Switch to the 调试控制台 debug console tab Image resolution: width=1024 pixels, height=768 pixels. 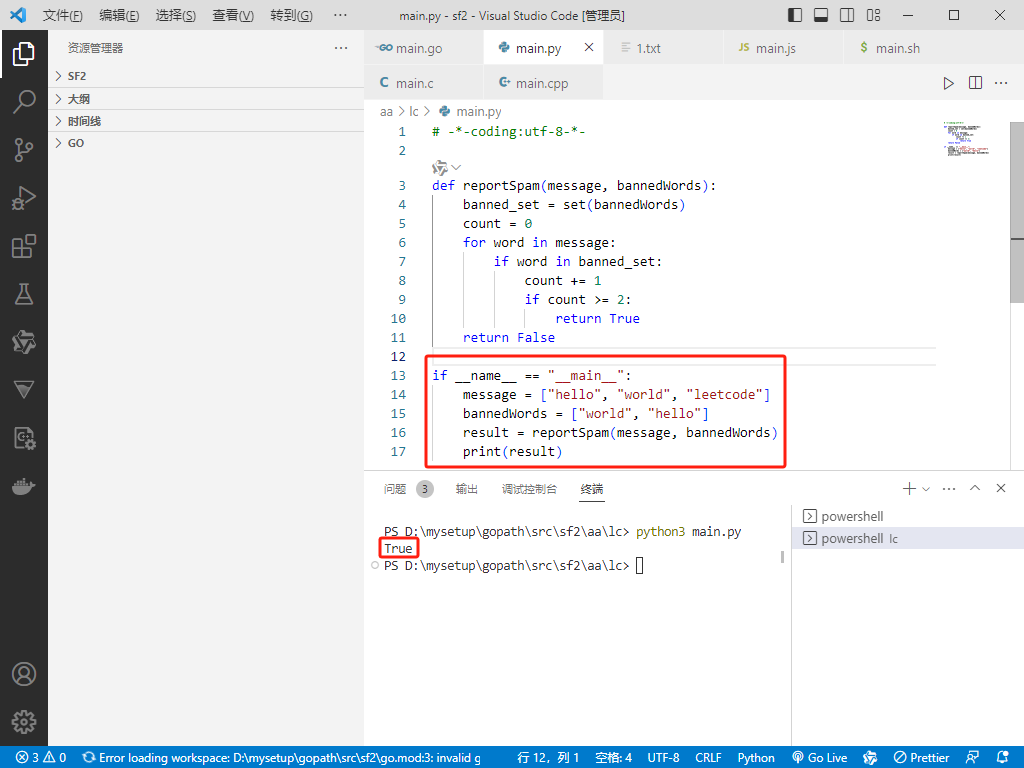[x=529, y=489]
